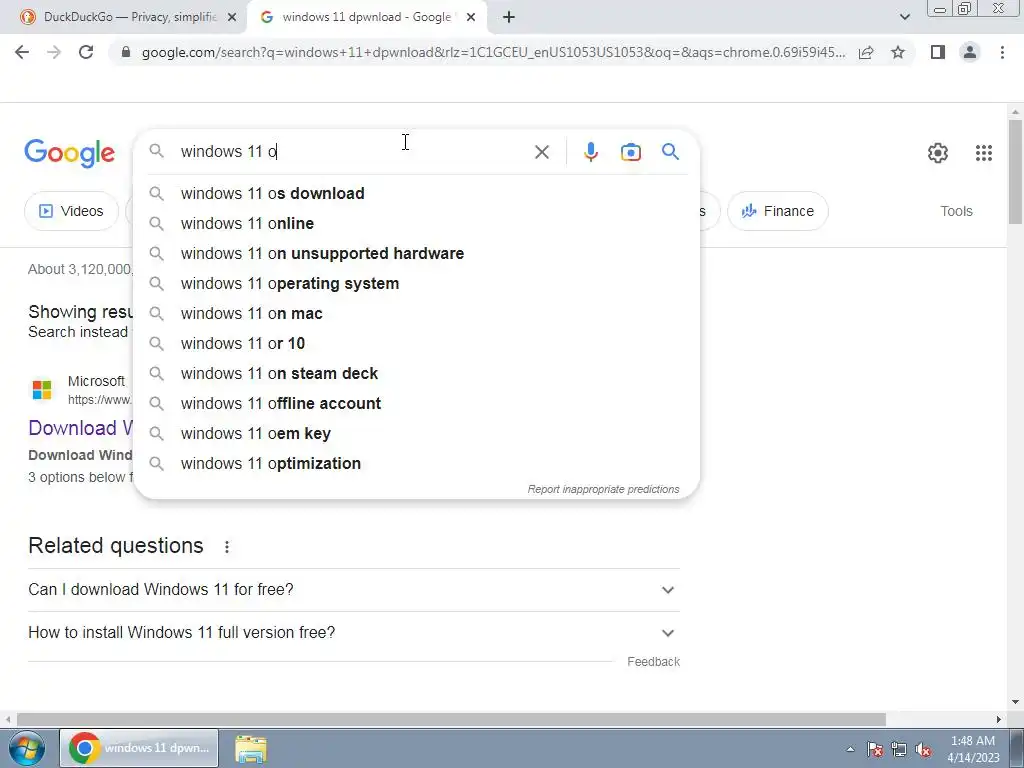Close the DuckDuckGo tab
Image resolution: width=1024 pixels, height=768 pixels.
tap(231, 18)
